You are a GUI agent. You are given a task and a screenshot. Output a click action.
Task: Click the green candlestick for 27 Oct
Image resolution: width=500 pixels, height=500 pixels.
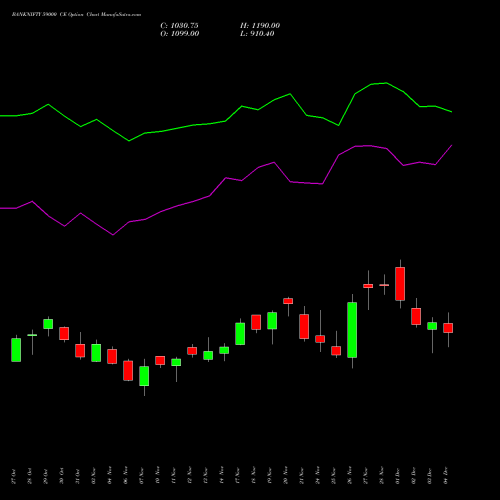coord(16,350)
